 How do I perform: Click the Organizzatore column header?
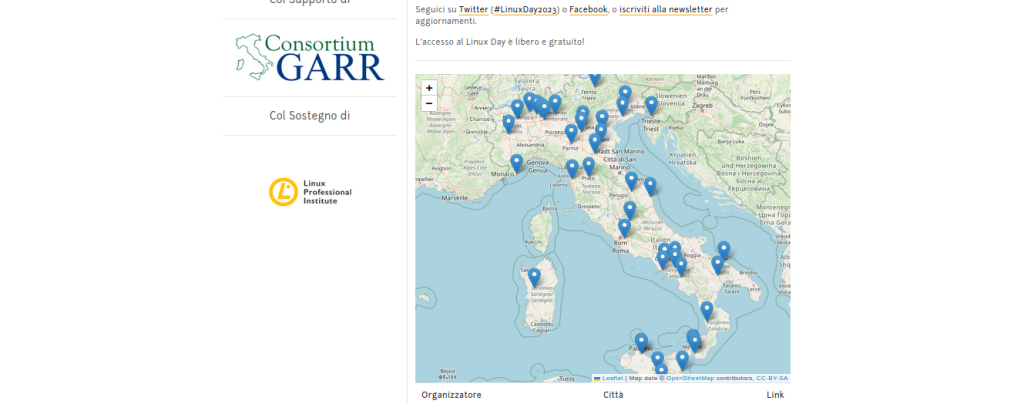pos(452,395)
